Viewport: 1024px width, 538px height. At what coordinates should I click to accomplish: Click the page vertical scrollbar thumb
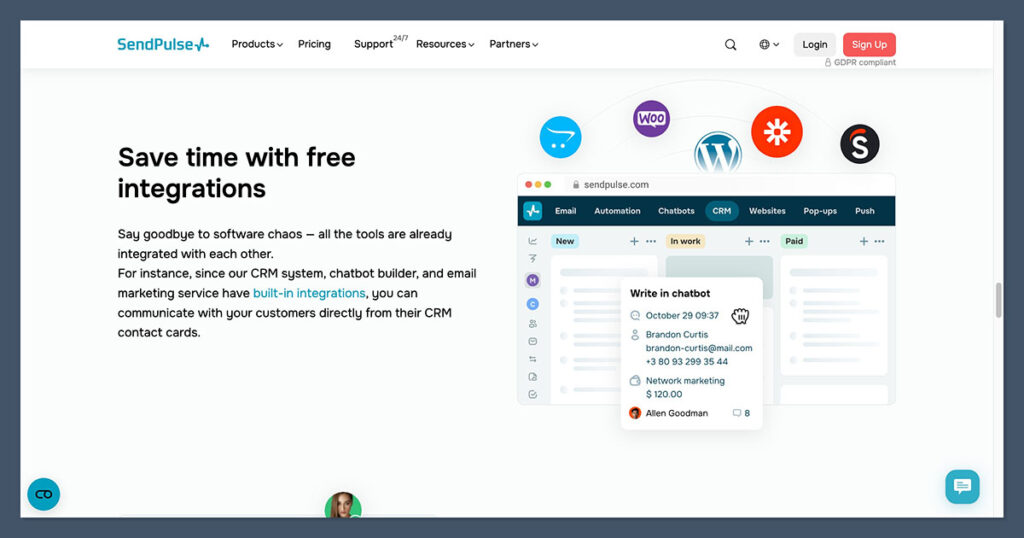point(998,300)
